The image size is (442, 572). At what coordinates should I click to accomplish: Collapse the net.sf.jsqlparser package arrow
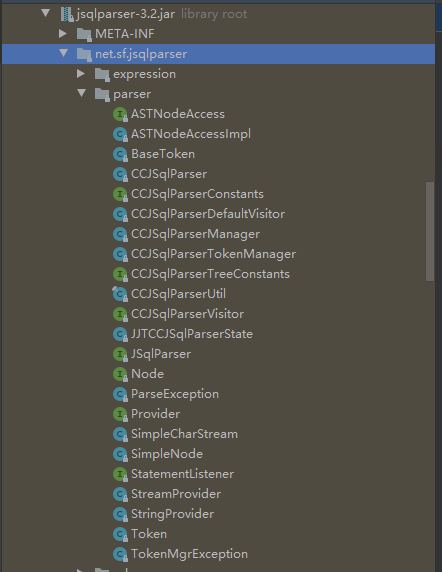pyautogui.click(x=64, y=53)
